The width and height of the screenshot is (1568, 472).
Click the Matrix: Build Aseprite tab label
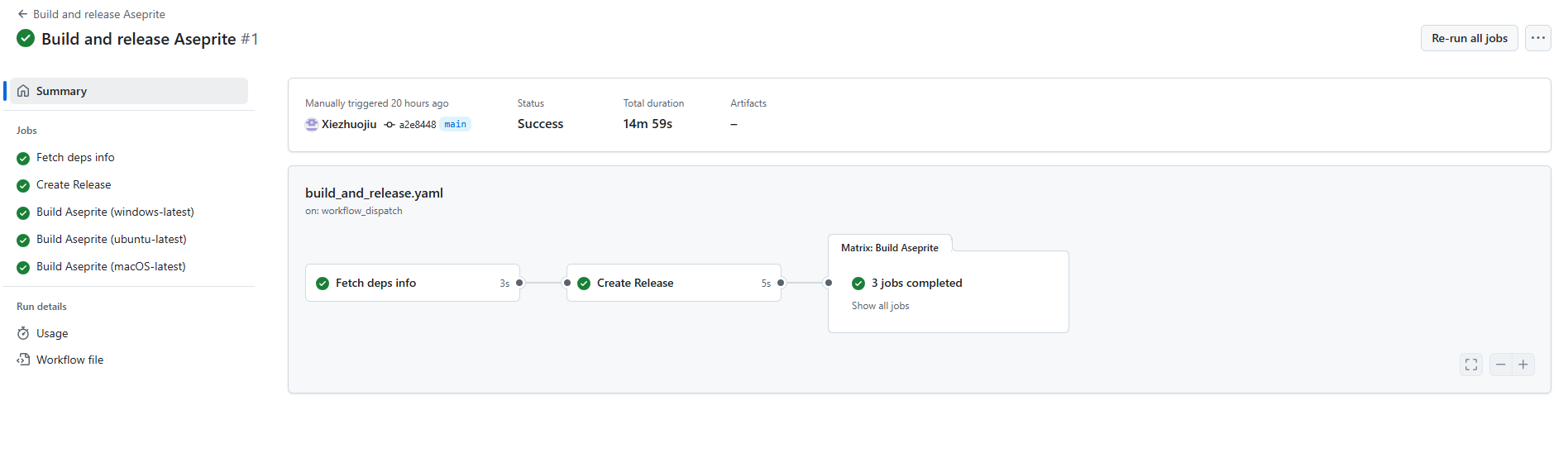coord(890,248)
